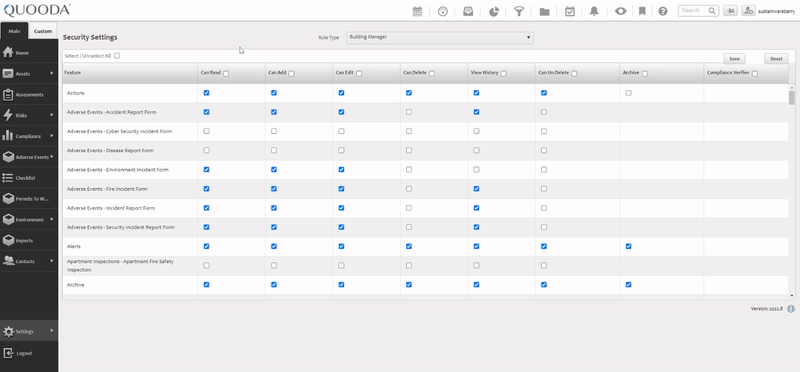
Task: Open the inbox tray icon
Action: (x=468, y=11)
